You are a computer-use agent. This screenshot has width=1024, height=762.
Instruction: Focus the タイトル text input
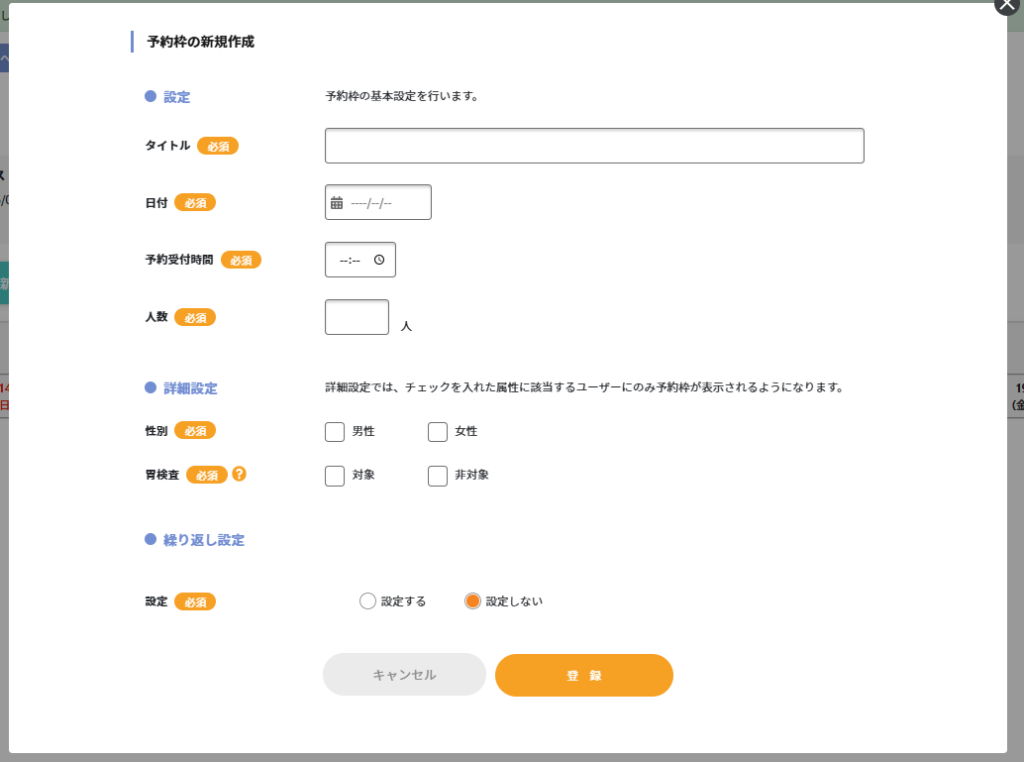[594, 146]
